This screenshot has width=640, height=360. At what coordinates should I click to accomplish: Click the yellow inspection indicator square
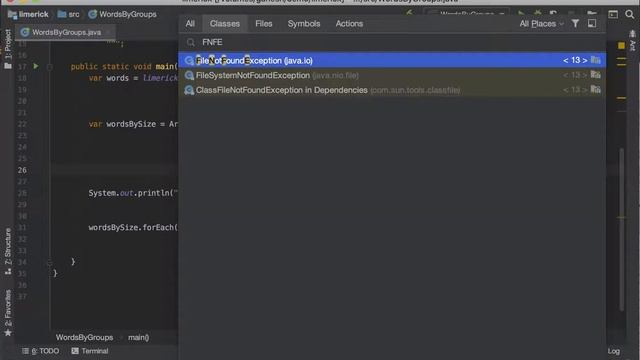pos(621,46)
